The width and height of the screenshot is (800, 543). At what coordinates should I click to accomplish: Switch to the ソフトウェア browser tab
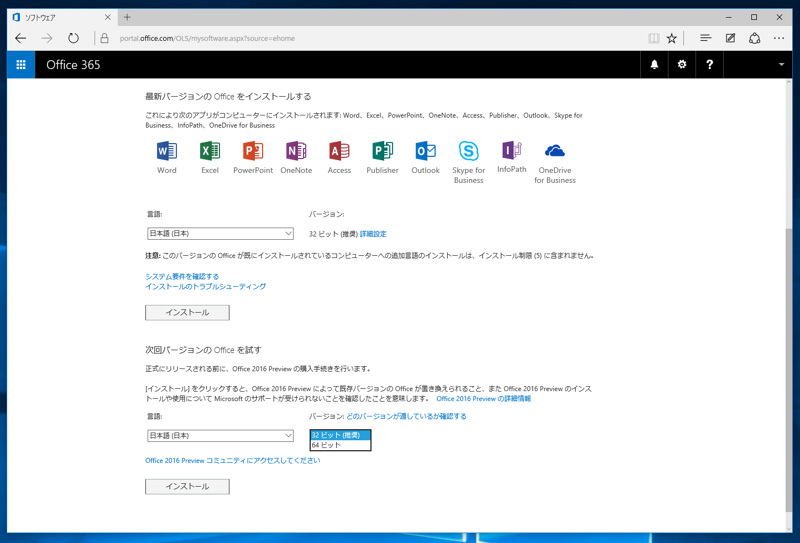click(x=61, y=17)
